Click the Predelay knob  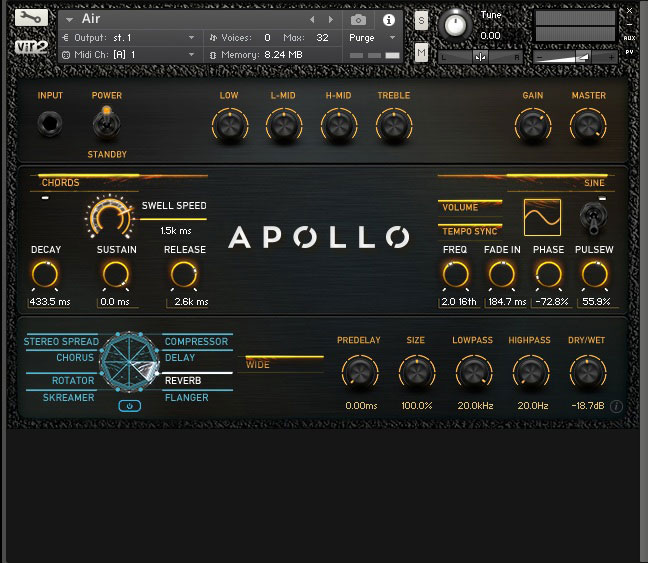(360, 373)
